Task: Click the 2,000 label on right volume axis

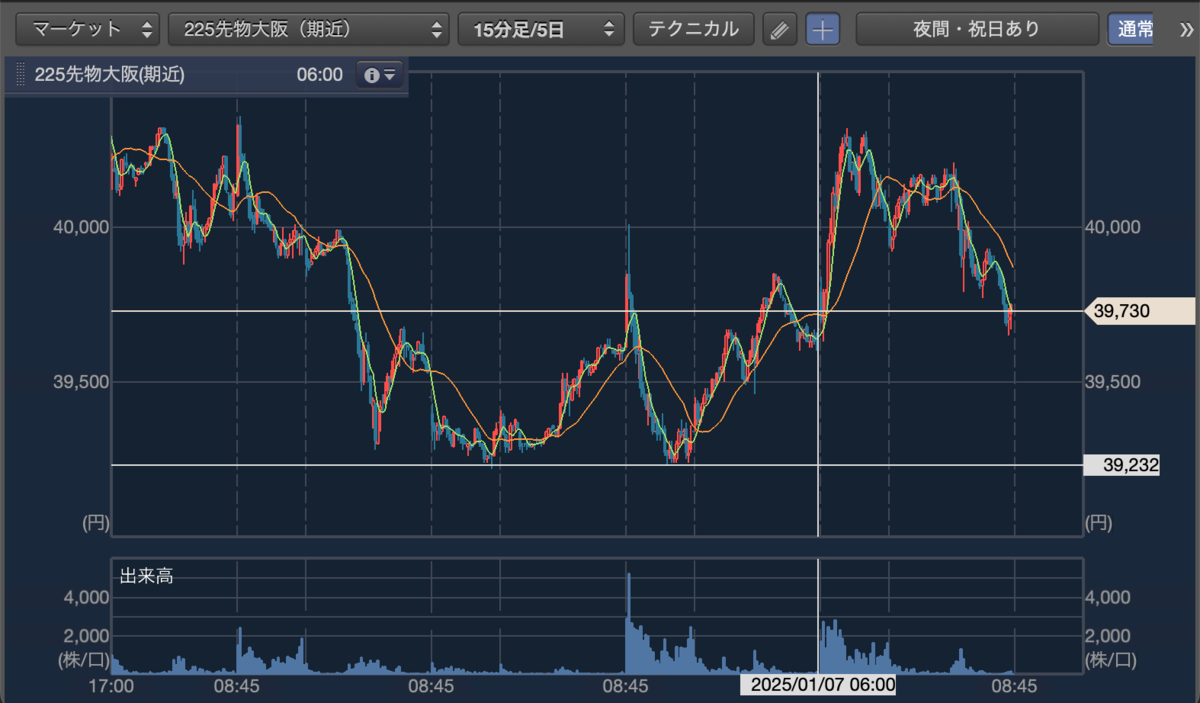Action: point(1108,636)
